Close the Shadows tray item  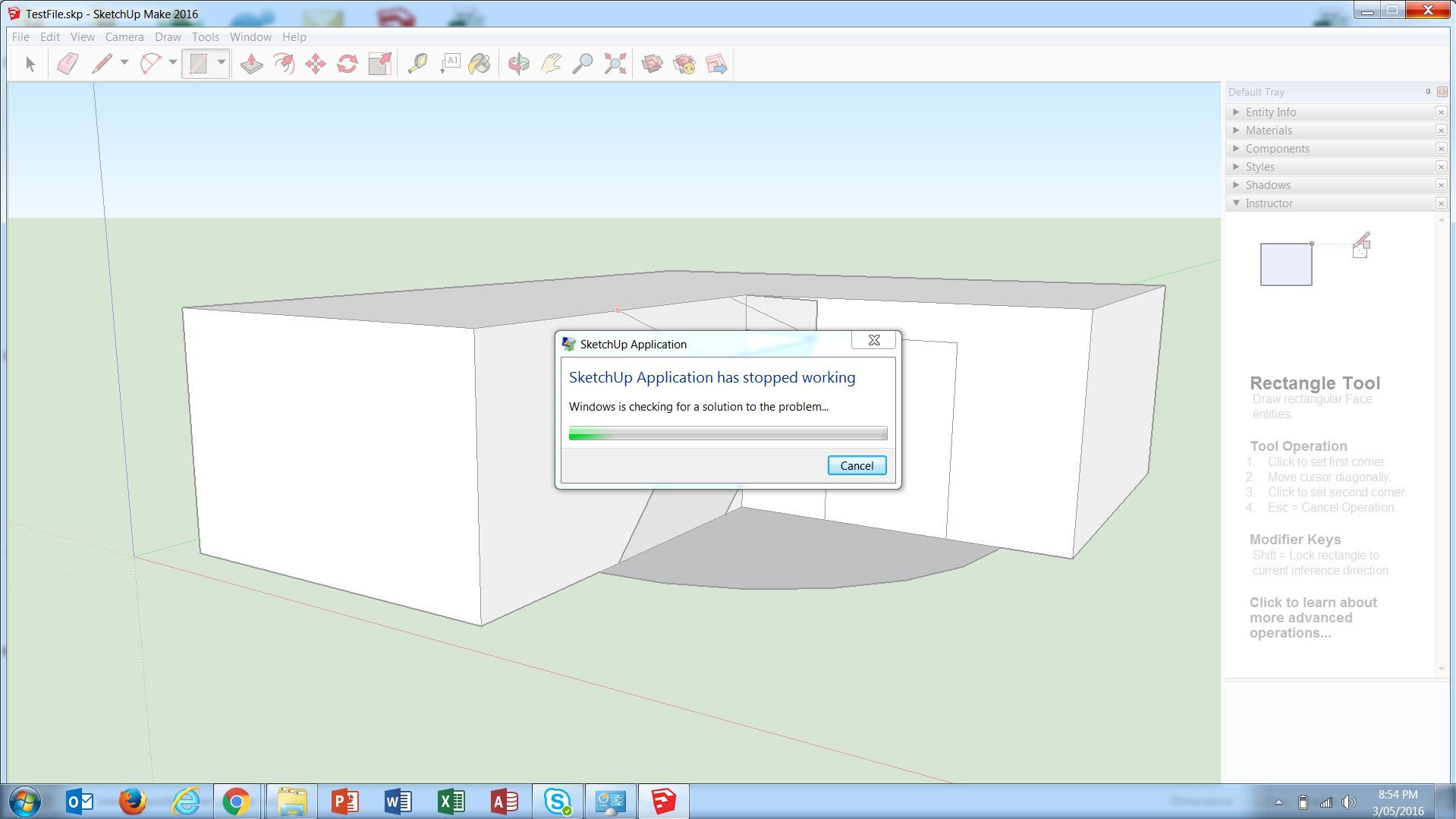click(1441, 184)
